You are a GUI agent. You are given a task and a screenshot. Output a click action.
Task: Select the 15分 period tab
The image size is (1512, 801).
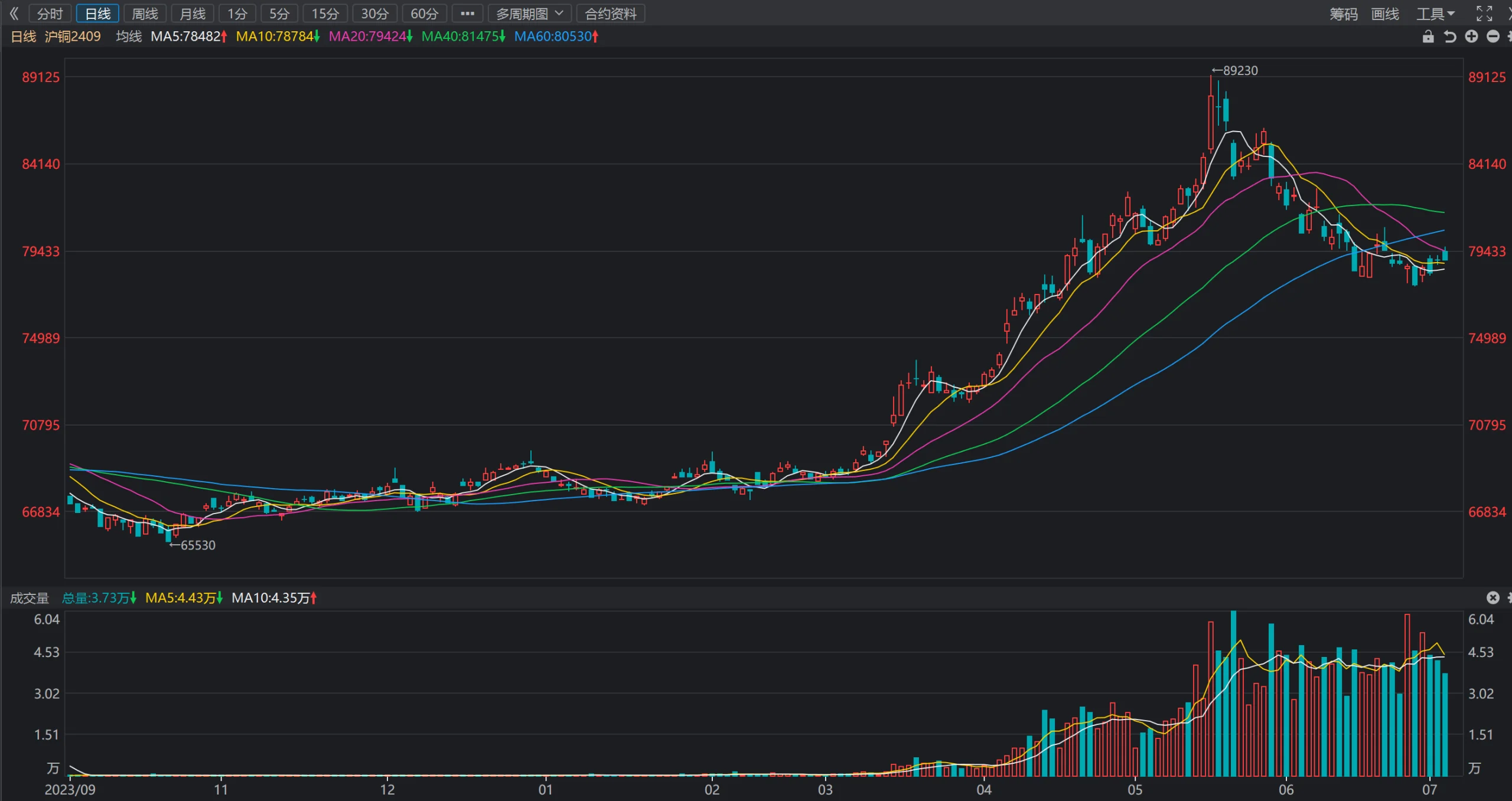325,14
